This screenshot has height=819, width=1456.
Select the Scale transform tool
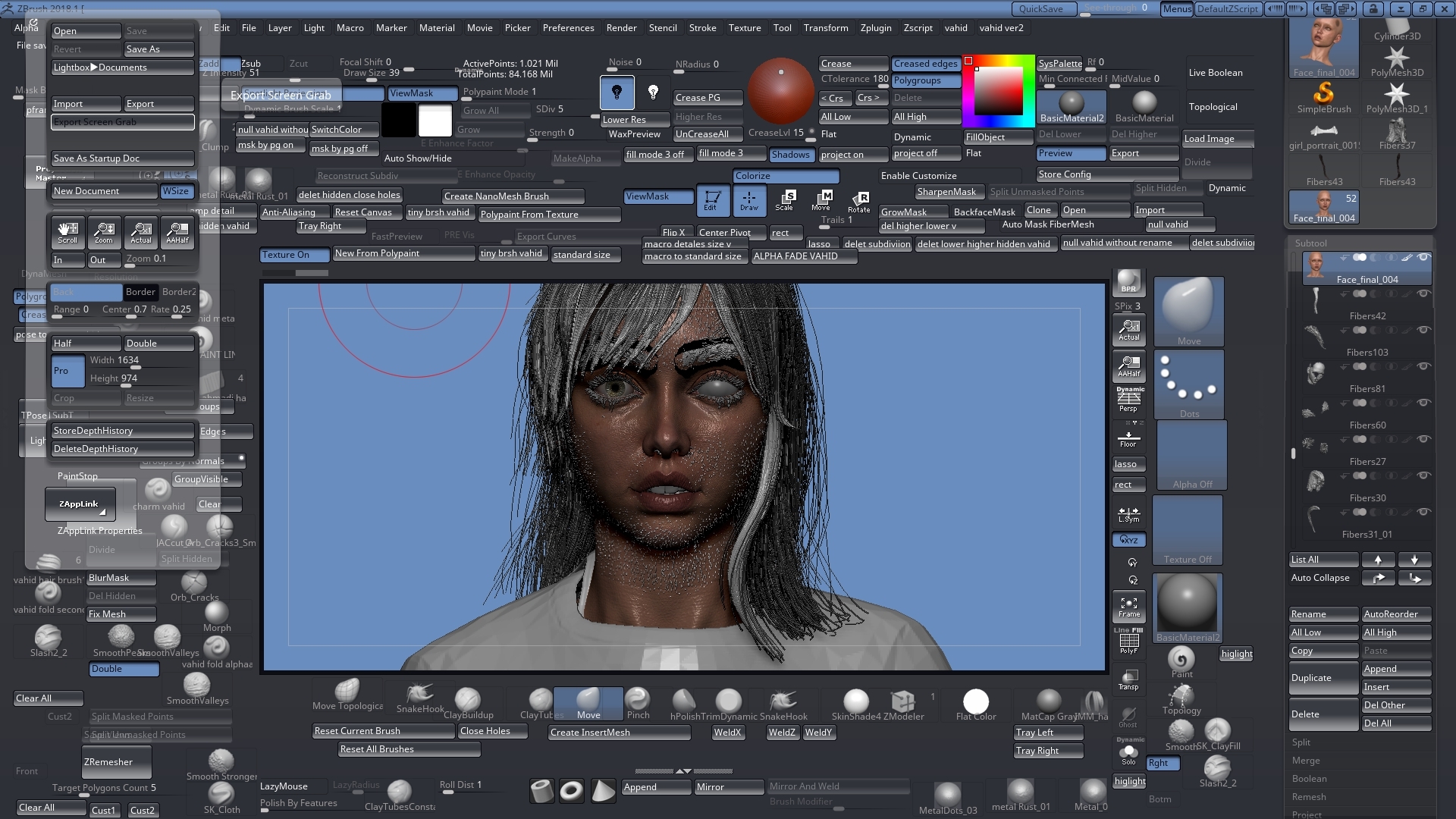785,200
